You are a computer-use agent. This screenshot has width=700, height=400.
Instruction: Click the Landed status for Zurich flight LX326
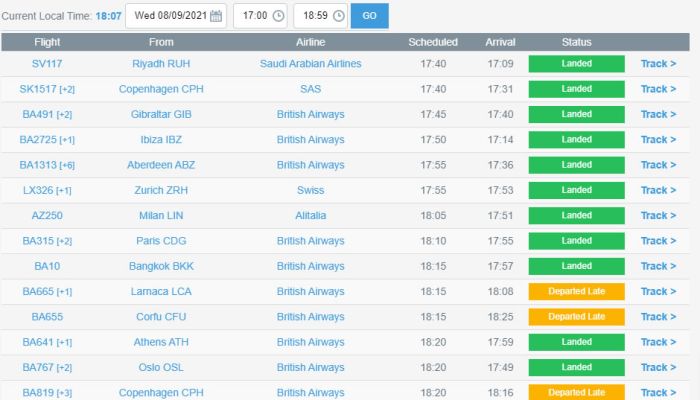[x=576, y=190]
